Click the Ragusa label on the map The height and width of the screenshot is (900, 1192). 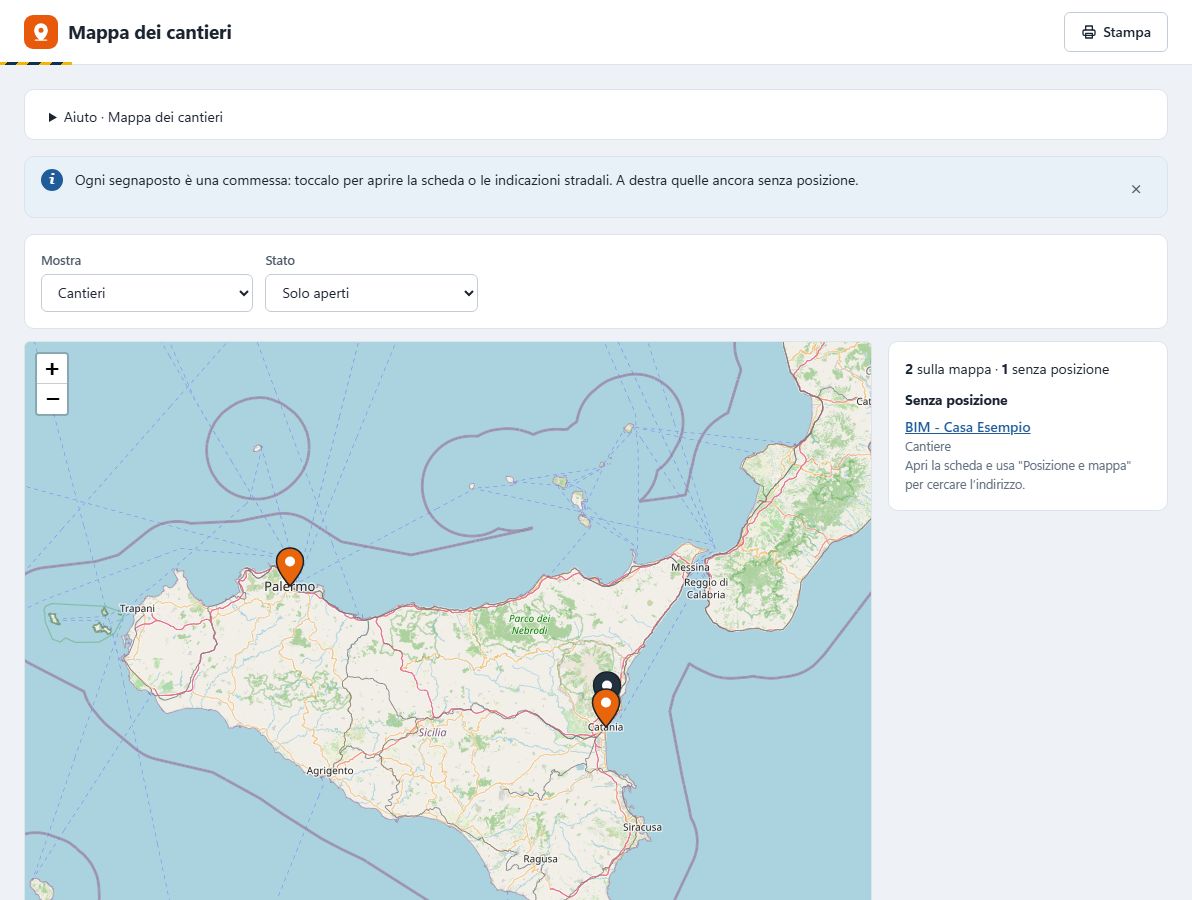click(x=541, y=859)
